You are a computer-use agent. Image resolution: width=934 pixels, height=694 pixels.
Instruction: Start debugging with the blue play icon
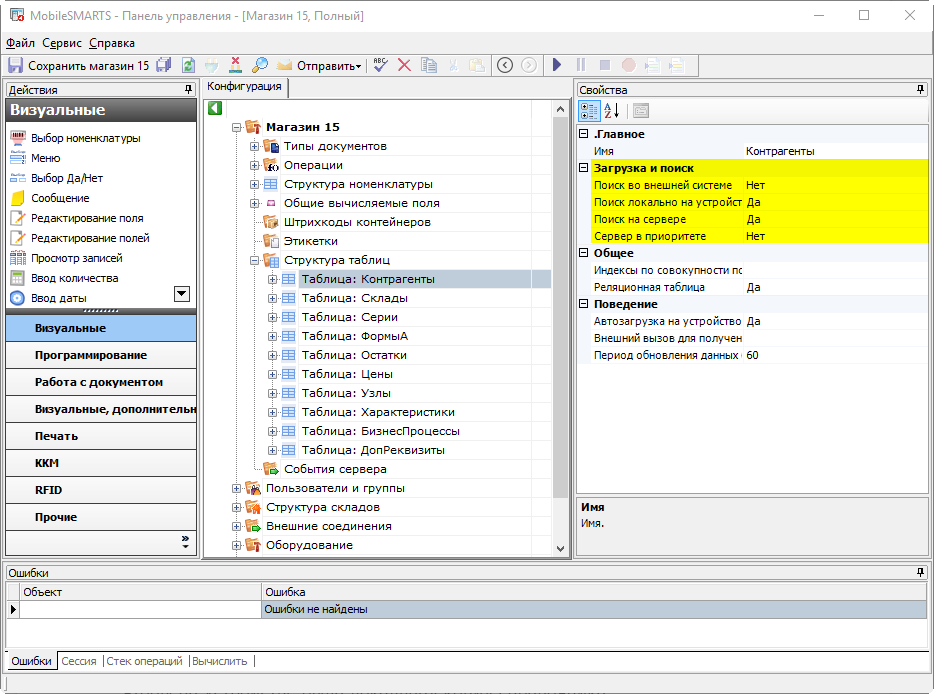point(557,65)
